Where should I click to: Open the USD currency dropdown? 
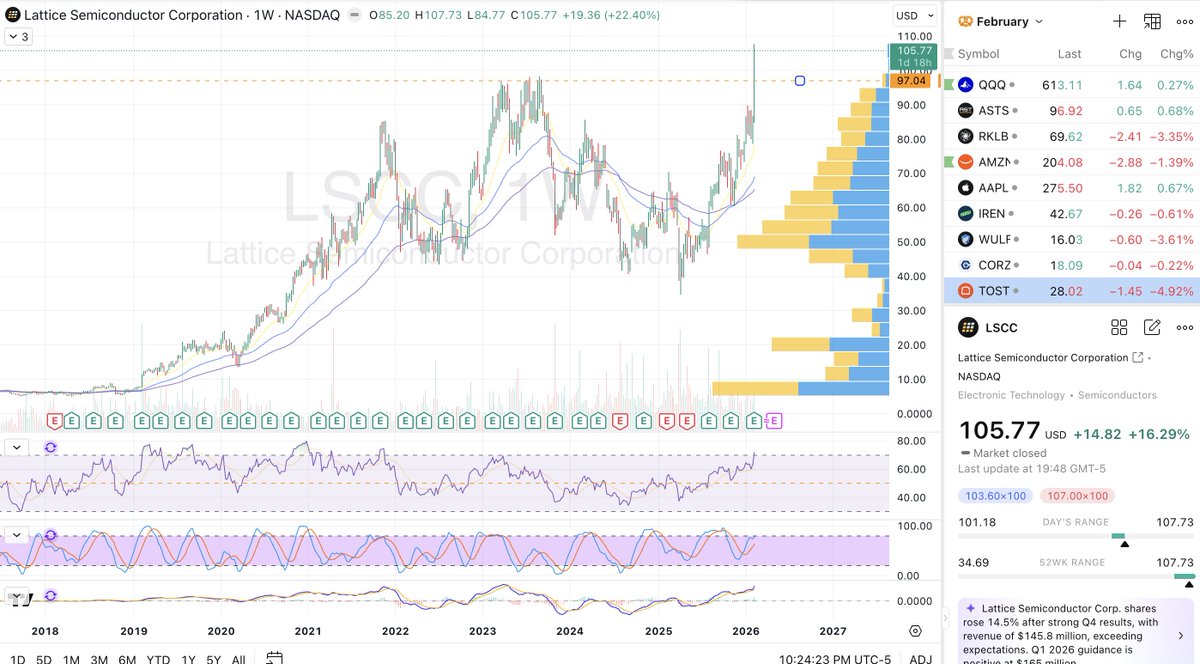point(915,15)
